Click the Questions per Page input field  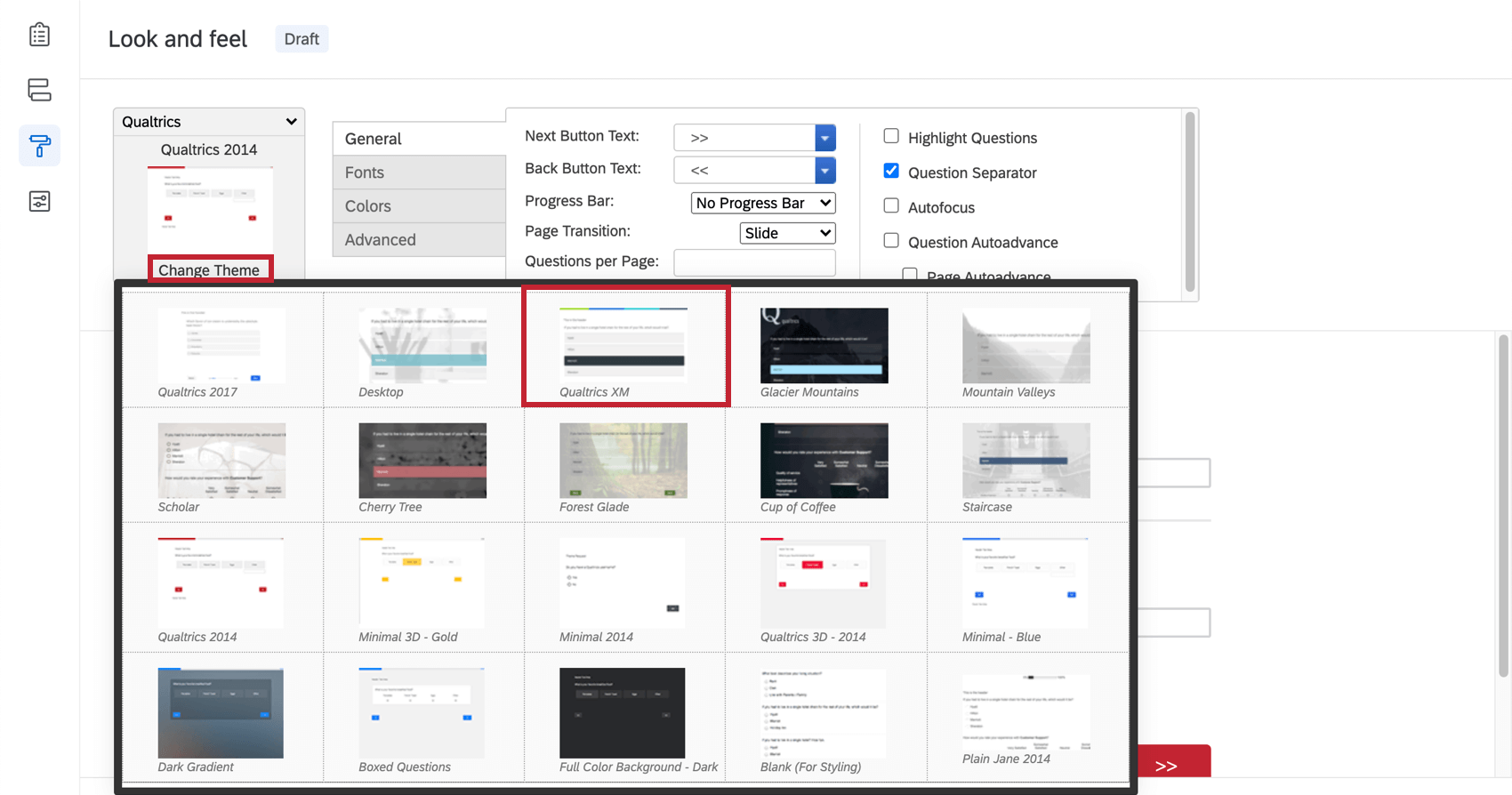tap(755, 262)
